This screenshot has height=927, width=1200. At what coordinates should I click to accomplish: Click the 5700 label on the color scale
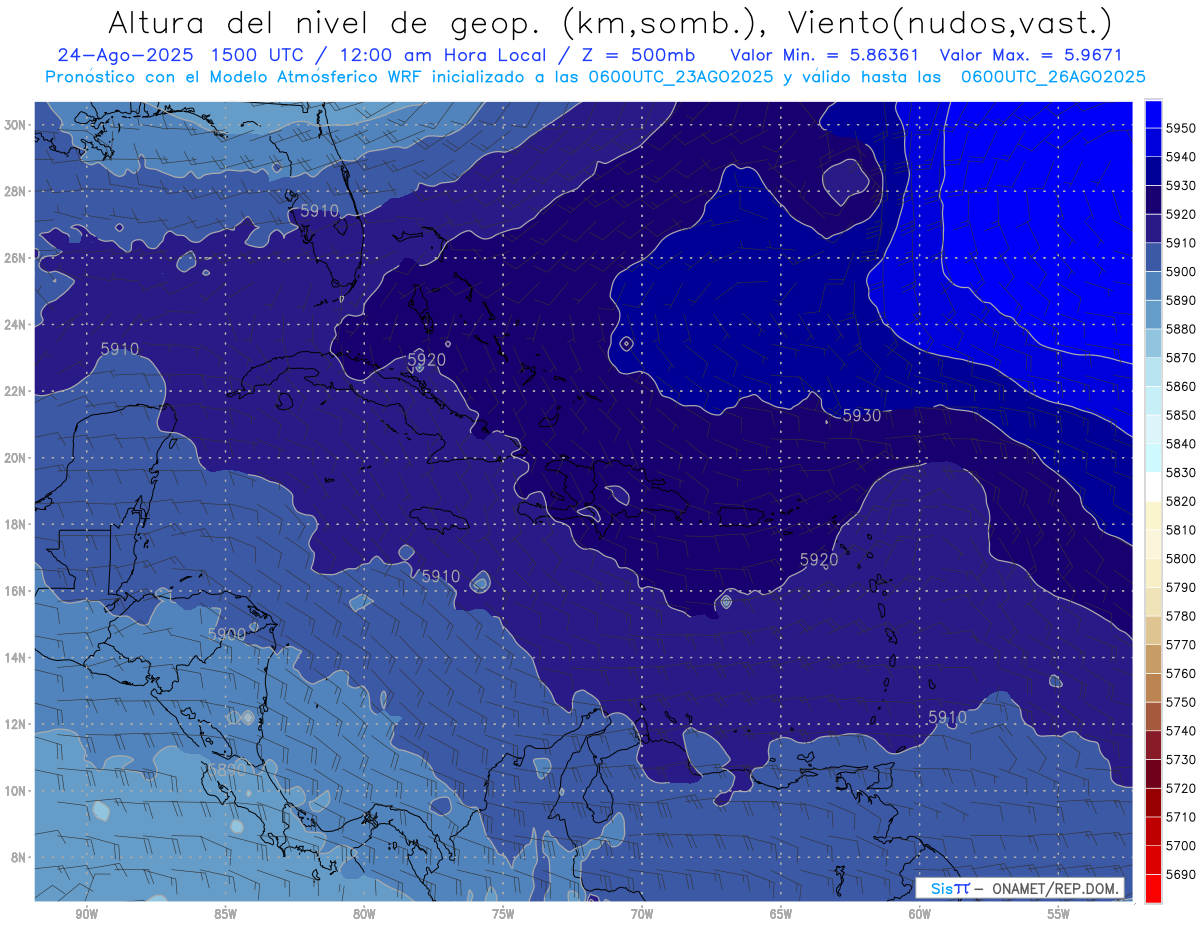point(1181,845)
